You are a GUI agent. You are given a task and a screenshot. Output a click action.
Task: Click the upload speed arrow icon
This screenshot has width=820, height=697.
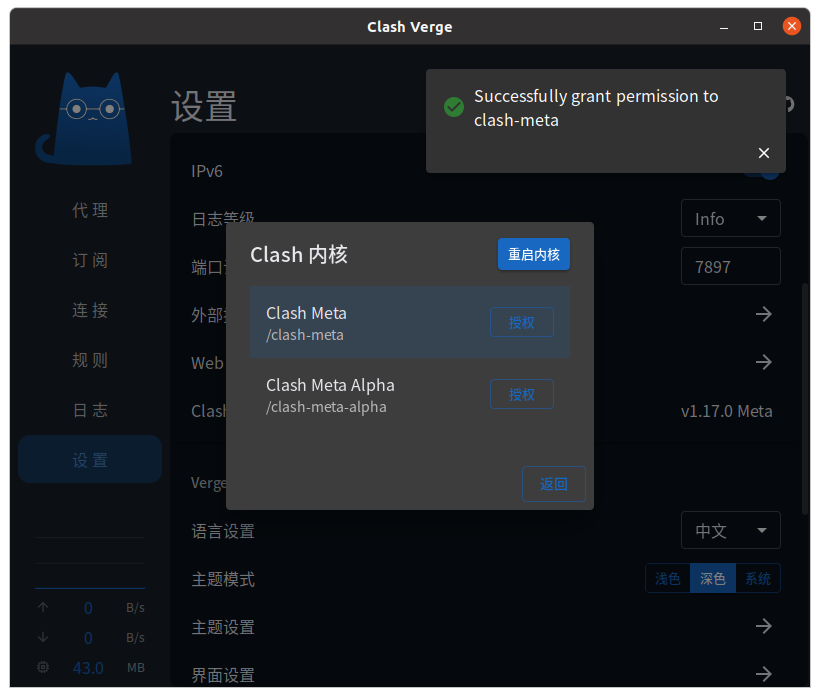[43, 607]
